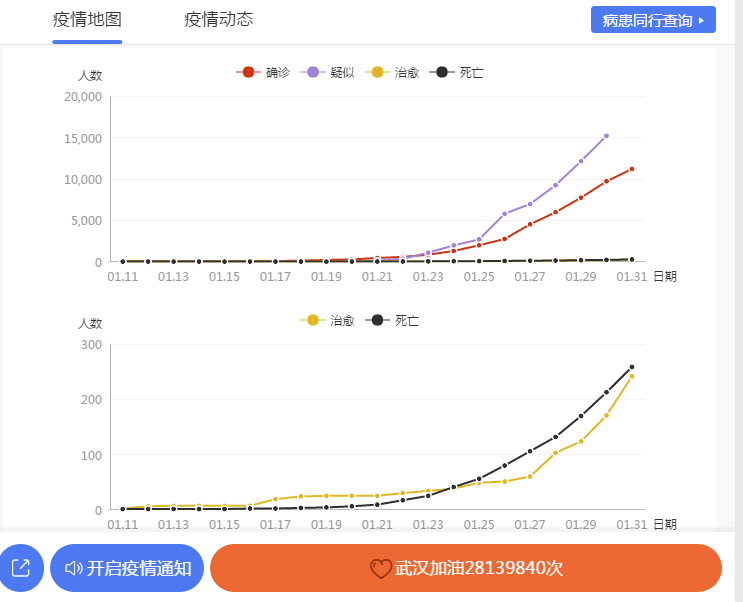
Task: Hide 死亡 series in bottom chart legend
Action: [x=393, y=320]
